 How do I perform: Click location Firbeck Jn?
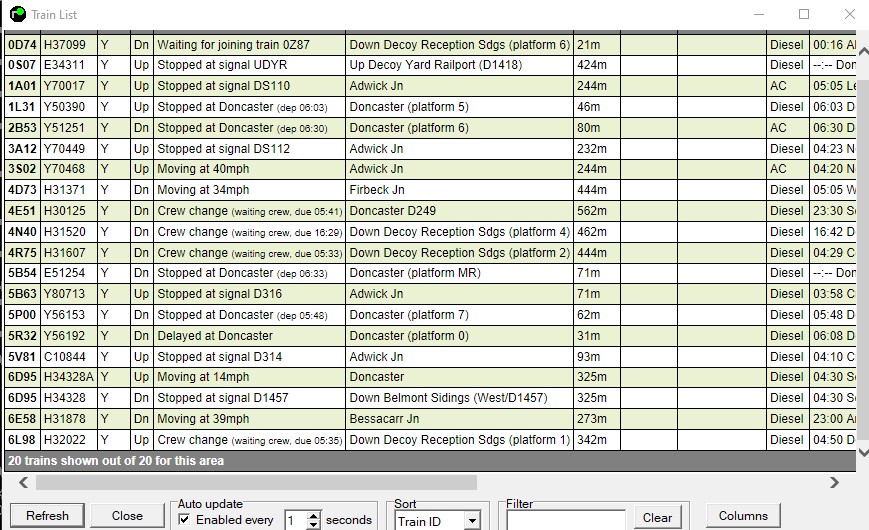(377, 190)
